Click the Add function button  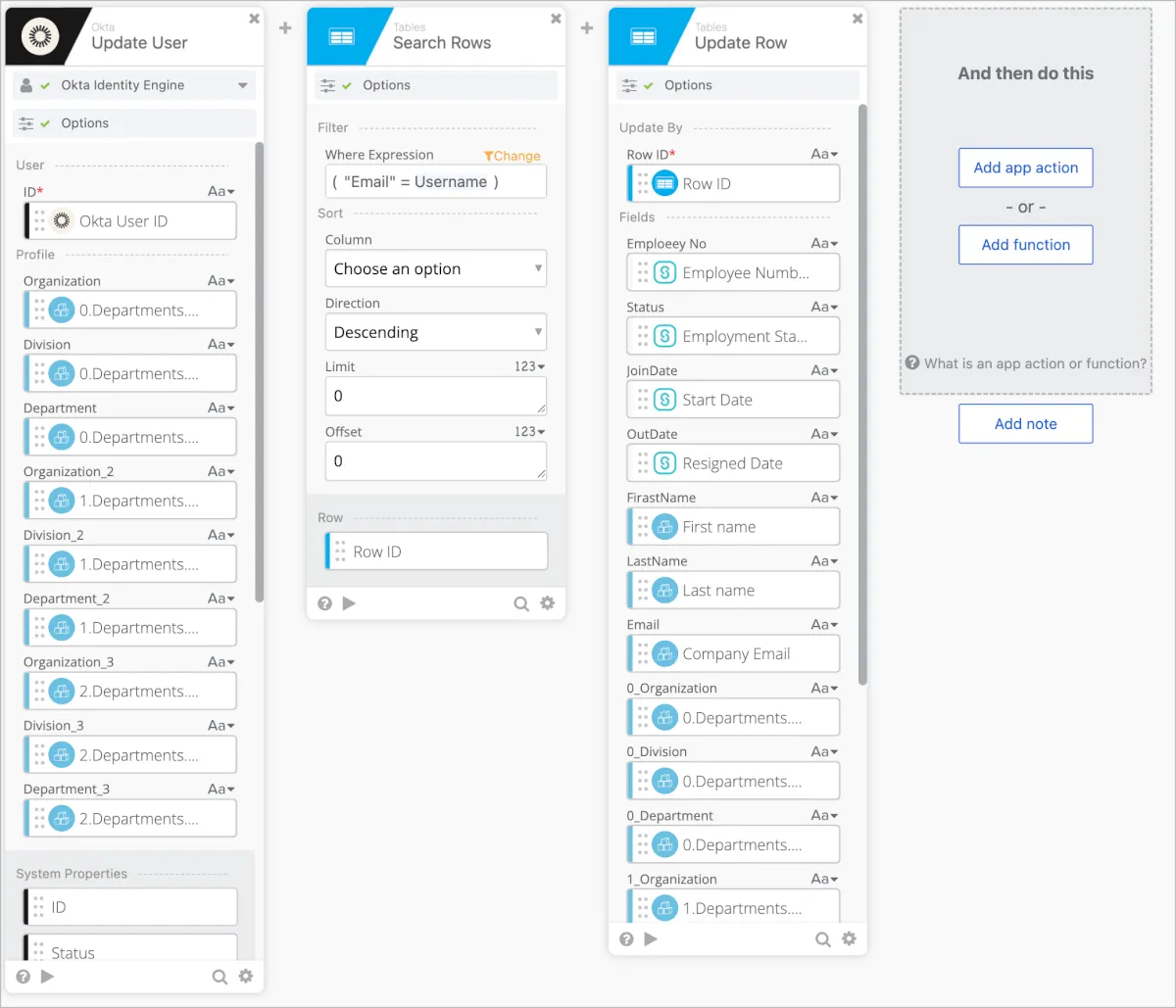pyautogui.click(x=1025, y=245)
